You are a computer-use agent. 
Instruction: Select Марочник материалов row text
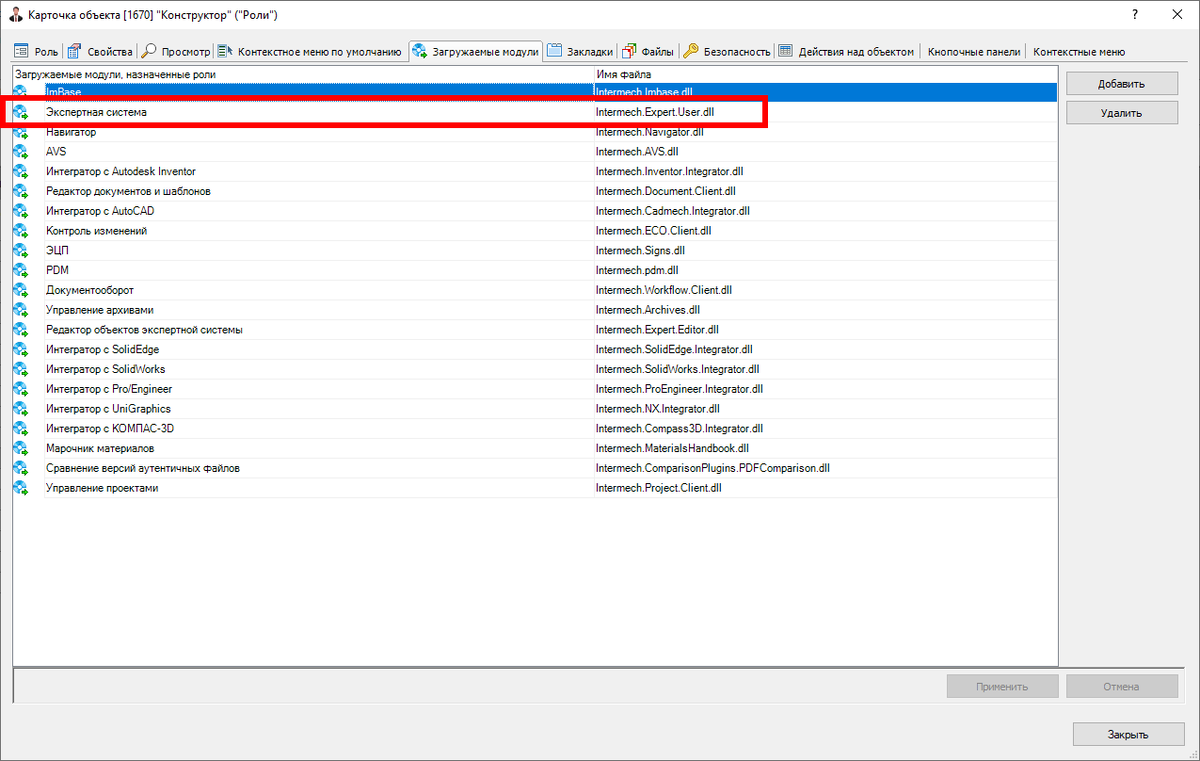coord(100,448)
